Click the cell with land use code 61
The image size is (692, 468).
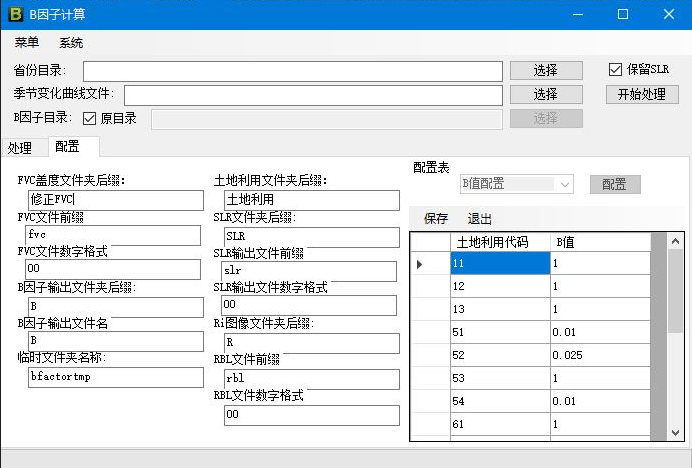500,424
